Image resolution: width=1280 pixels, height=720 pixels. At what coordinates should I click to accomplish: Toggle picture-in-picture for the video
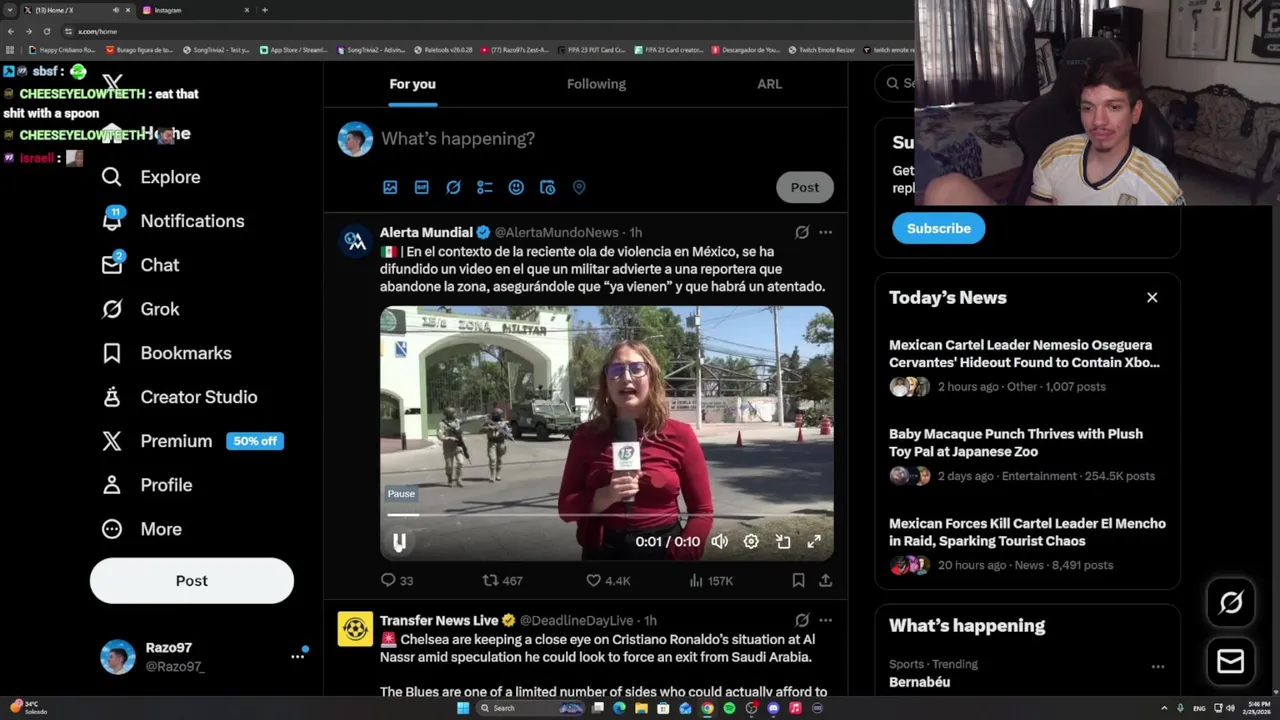pos(783,542)
